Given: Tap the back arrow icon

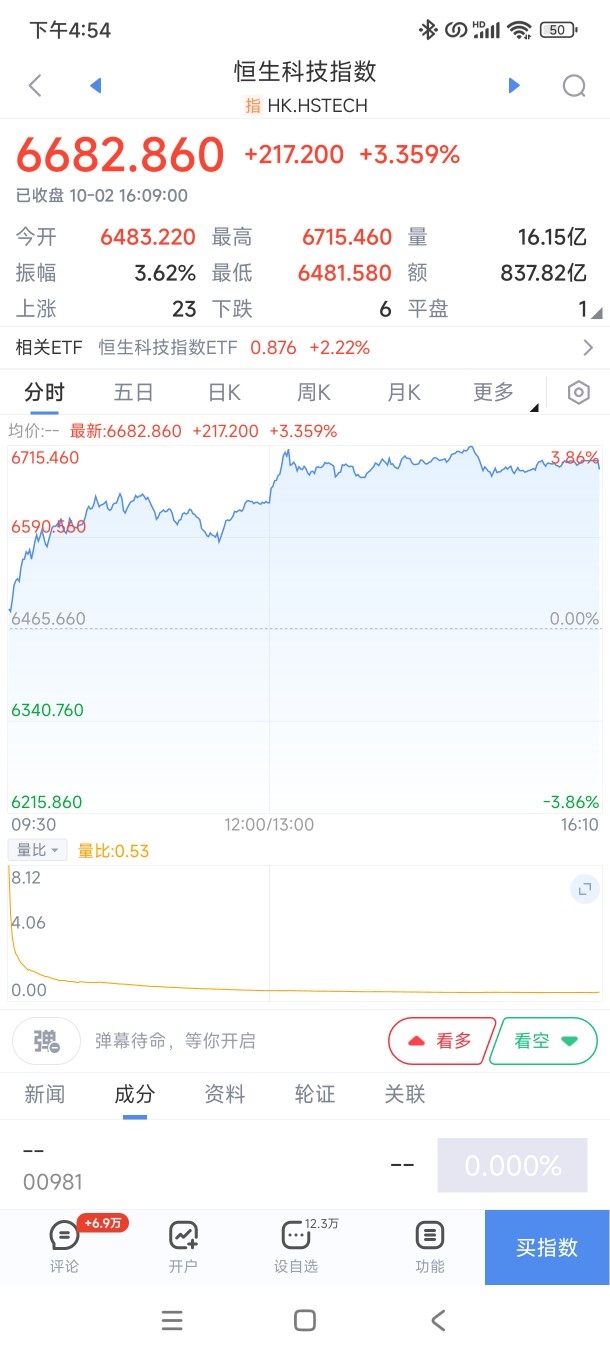Looking at the screenshot, I should tap(35, 86).
